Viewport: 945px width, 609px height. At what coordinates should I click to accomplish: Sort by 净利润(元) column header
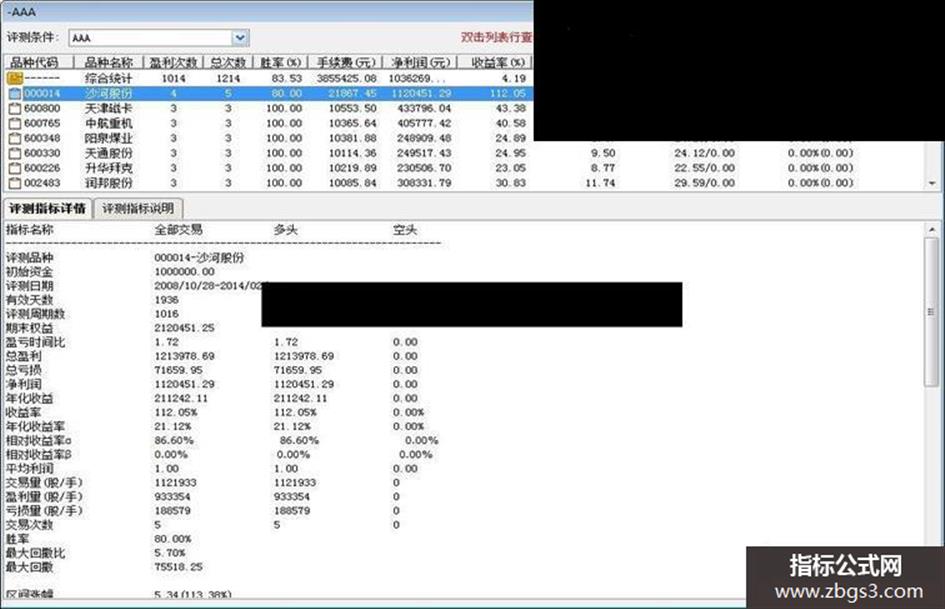pyautogui.click(x=420, y=62)
